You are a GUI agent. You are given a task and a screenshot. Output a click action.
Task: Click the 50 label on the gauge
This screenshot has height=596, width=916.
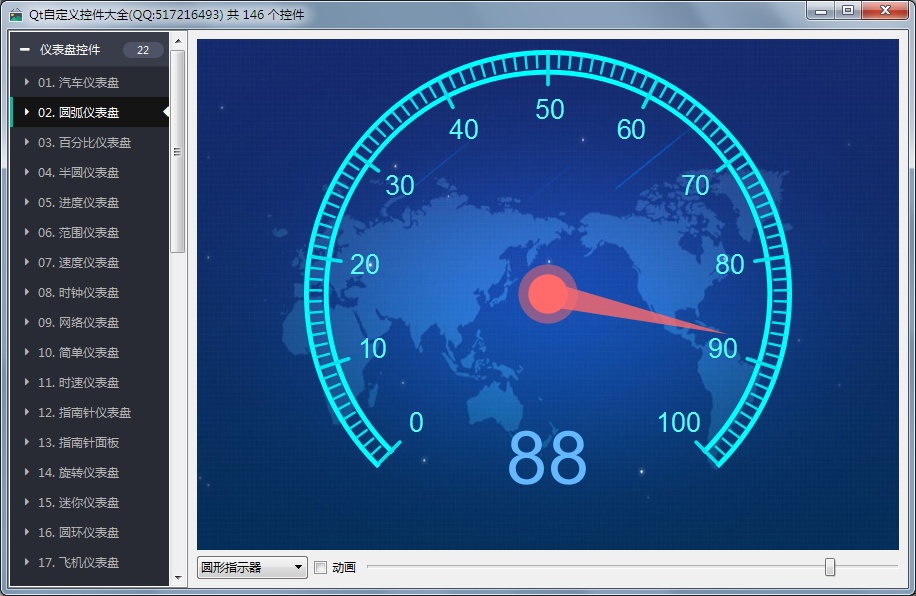pyautogui.click(x=550, y=109)
